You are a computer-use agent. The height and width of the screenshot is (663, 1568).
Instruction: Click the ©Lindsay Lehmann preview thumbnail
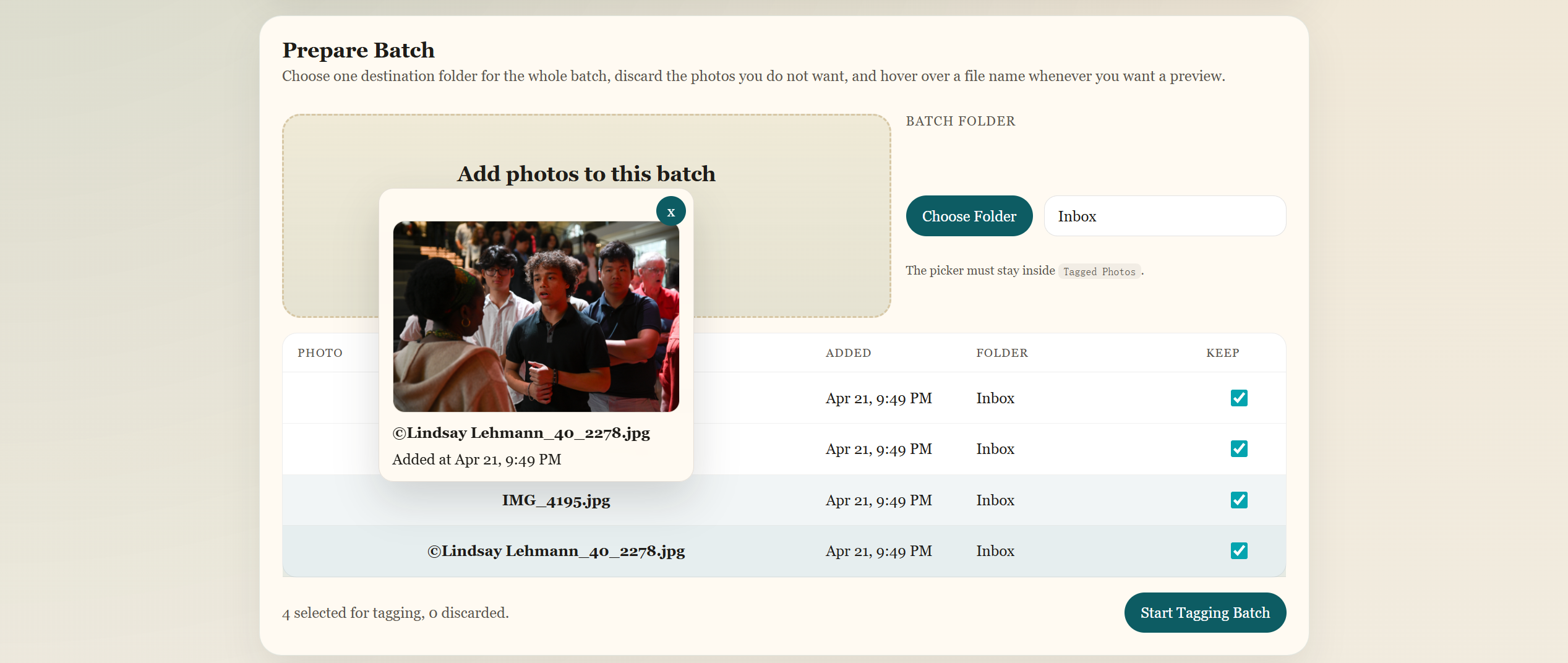(x=536, y=316)
